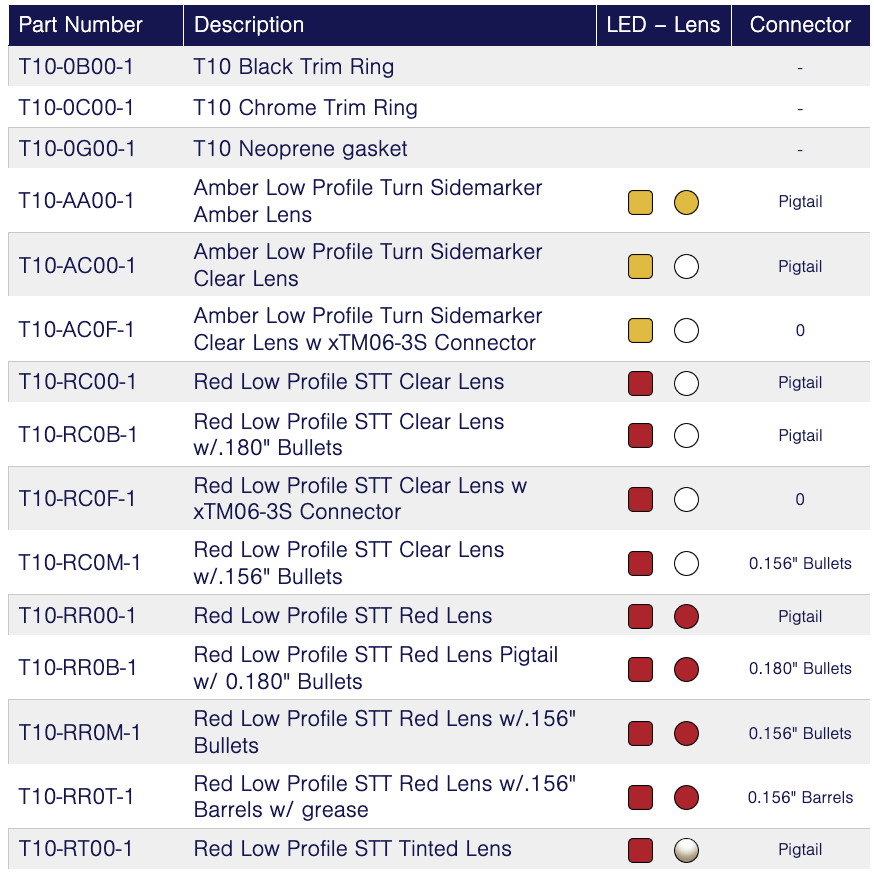Click the Part Number column header
This screenshot has height=875, width=874.
[x=81, y=25]
